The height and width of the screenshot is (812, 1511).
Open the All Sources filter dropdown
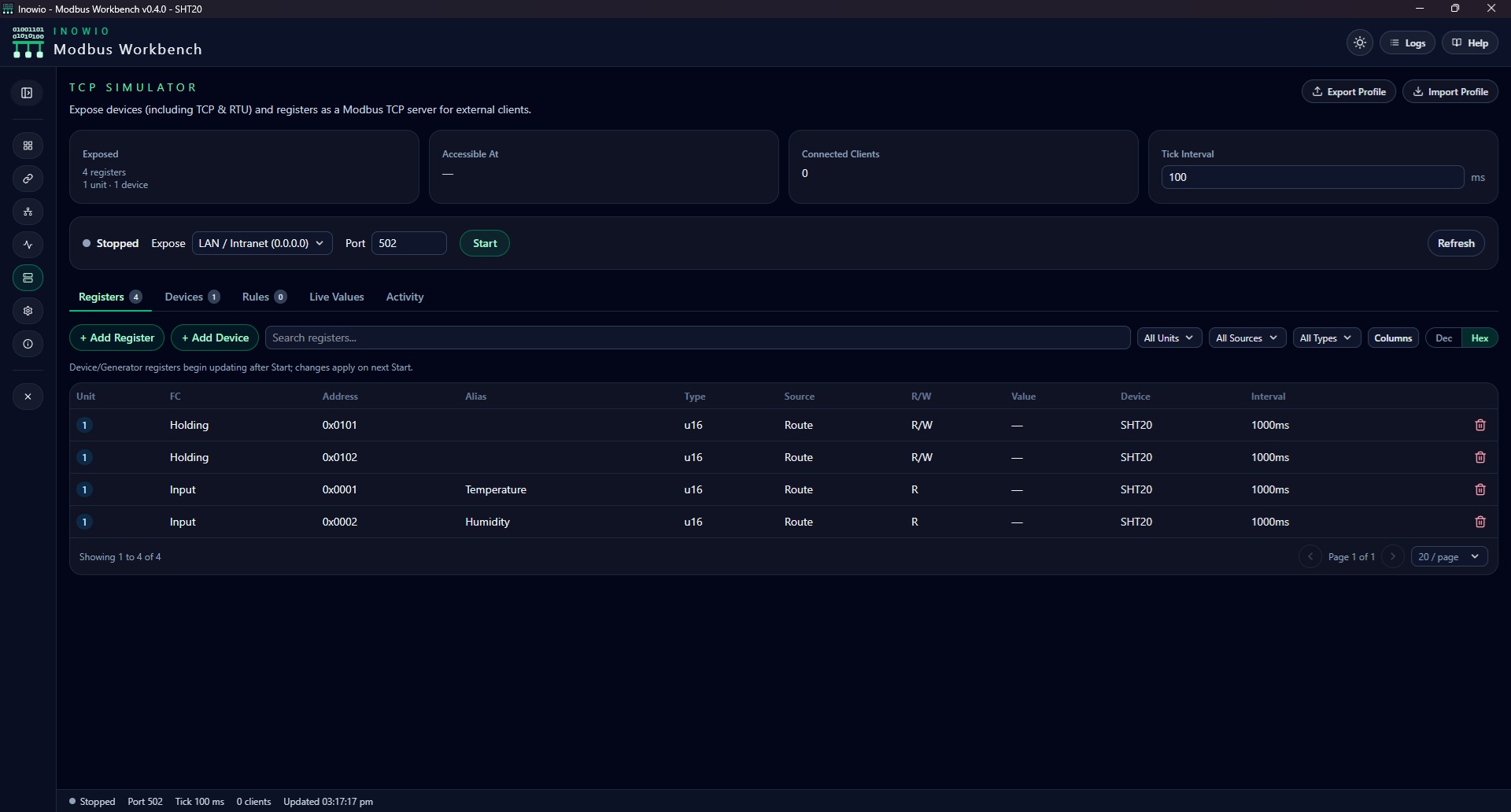[1247, 338]
